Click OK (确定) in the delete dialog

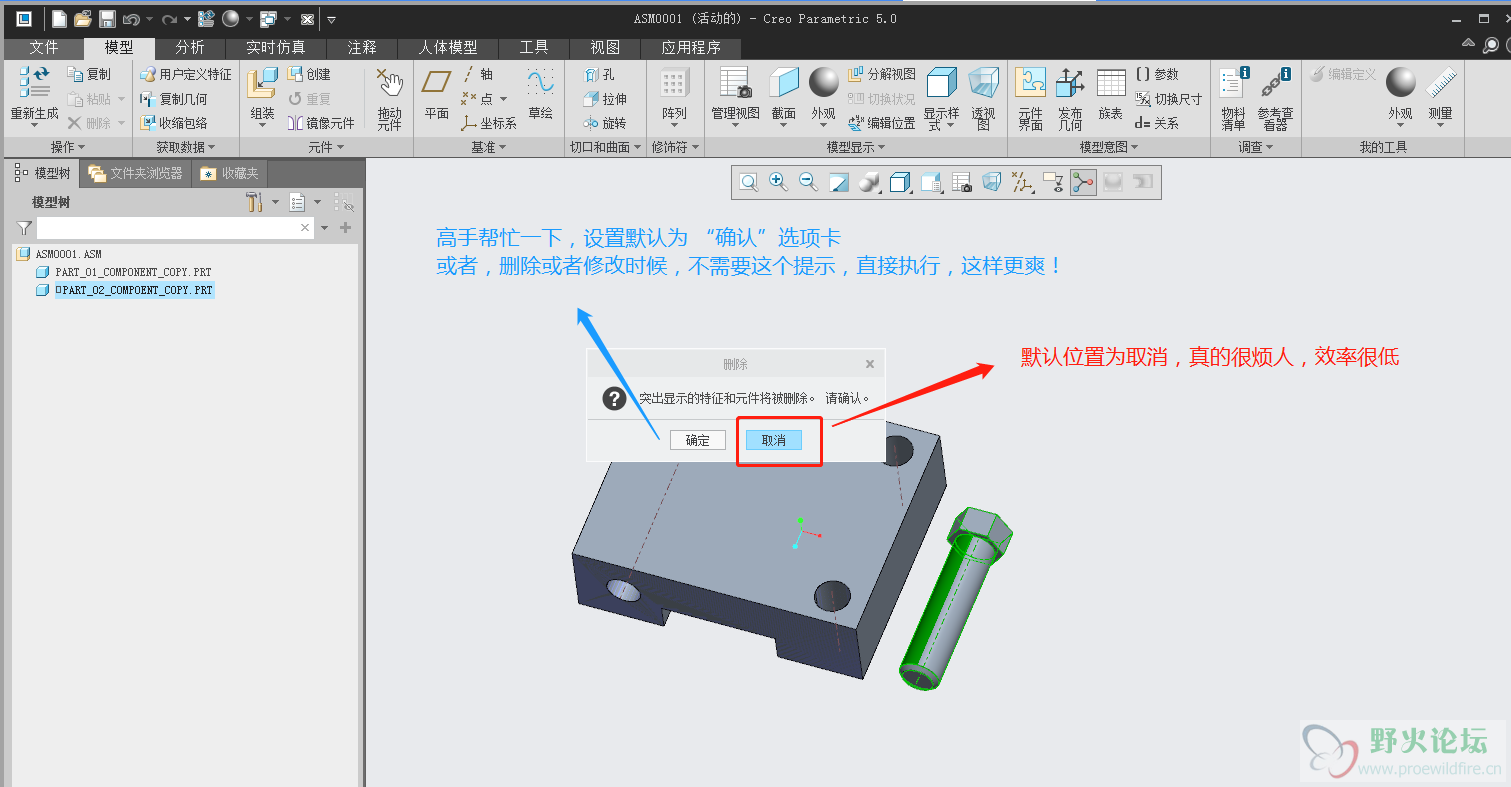698,440
